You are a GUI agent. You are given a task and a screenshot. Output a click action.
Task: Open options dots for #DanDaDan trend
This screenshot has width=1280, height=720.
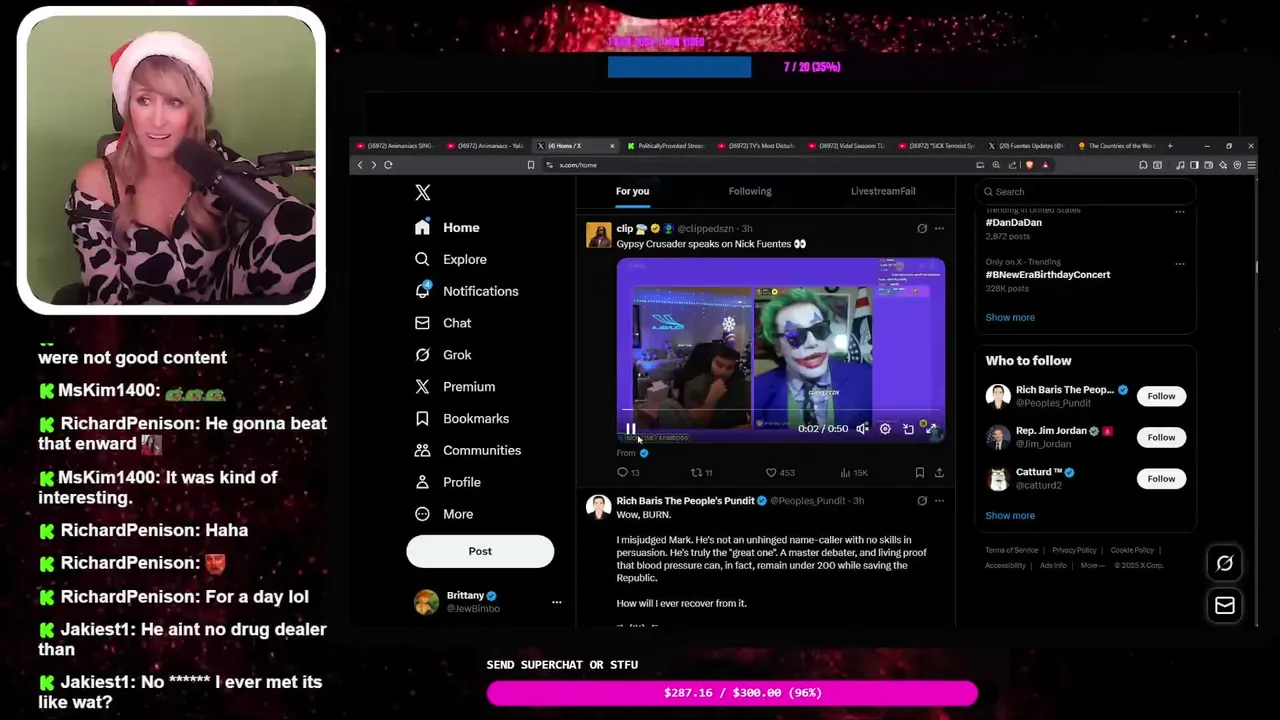(x=1179, y=212)
